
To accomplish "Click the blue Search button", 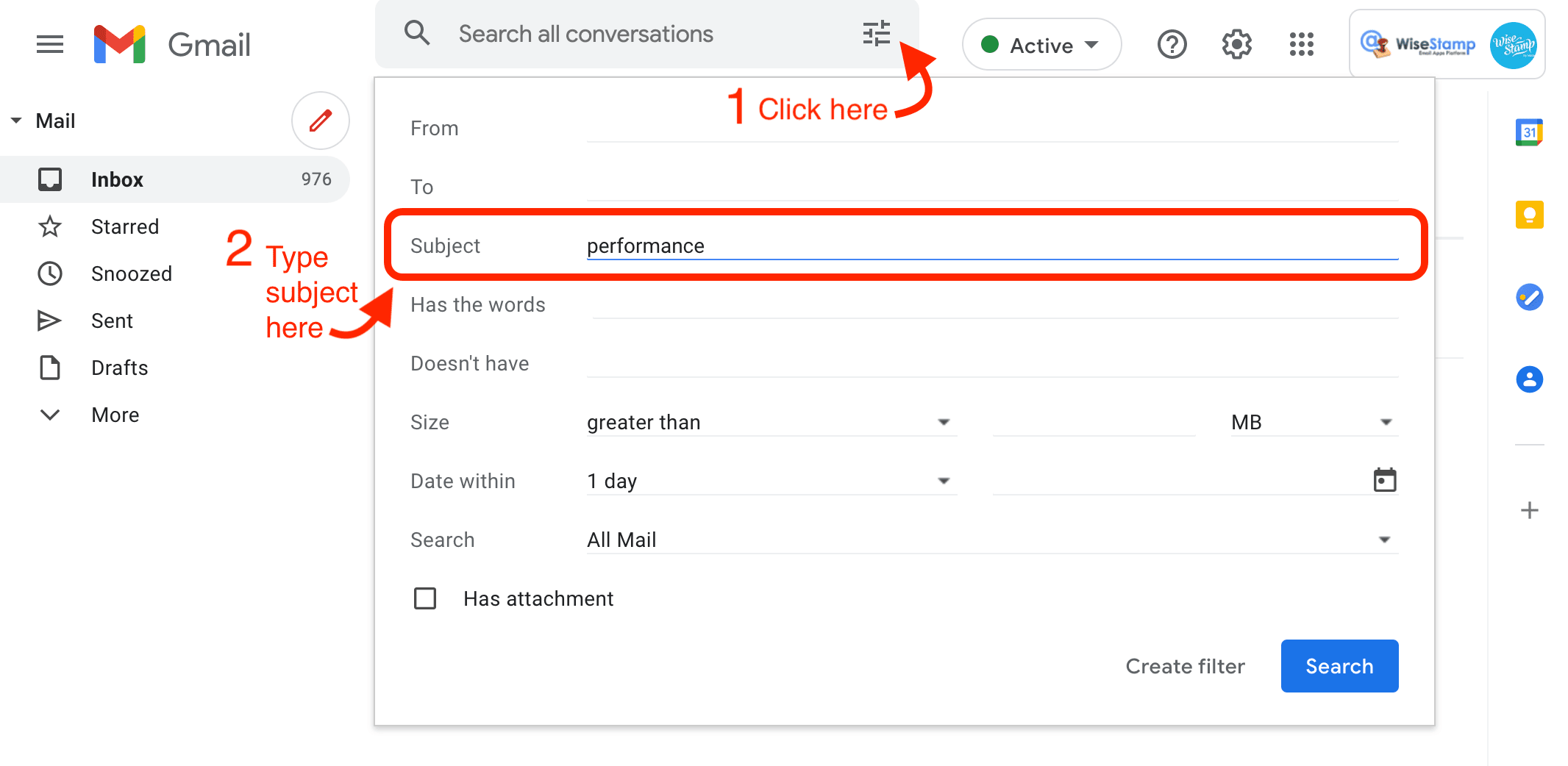I will (1339, 666).
